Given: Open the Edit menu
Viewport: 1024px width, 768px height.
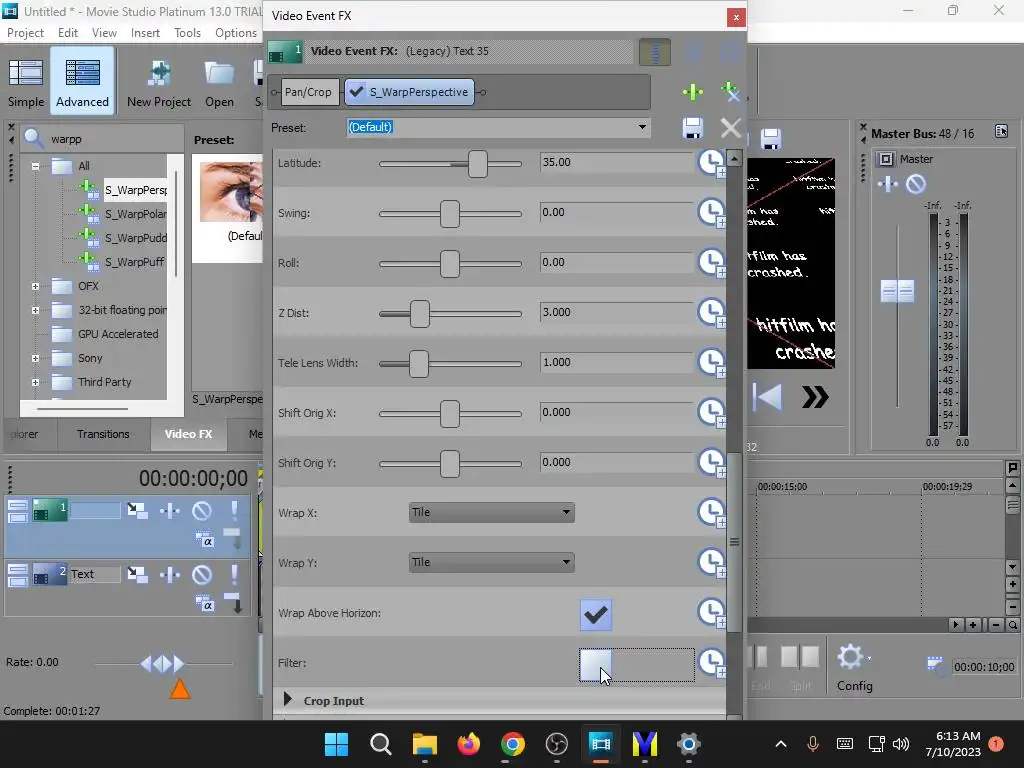Looking at the screenshot, I should coord(67,33).
